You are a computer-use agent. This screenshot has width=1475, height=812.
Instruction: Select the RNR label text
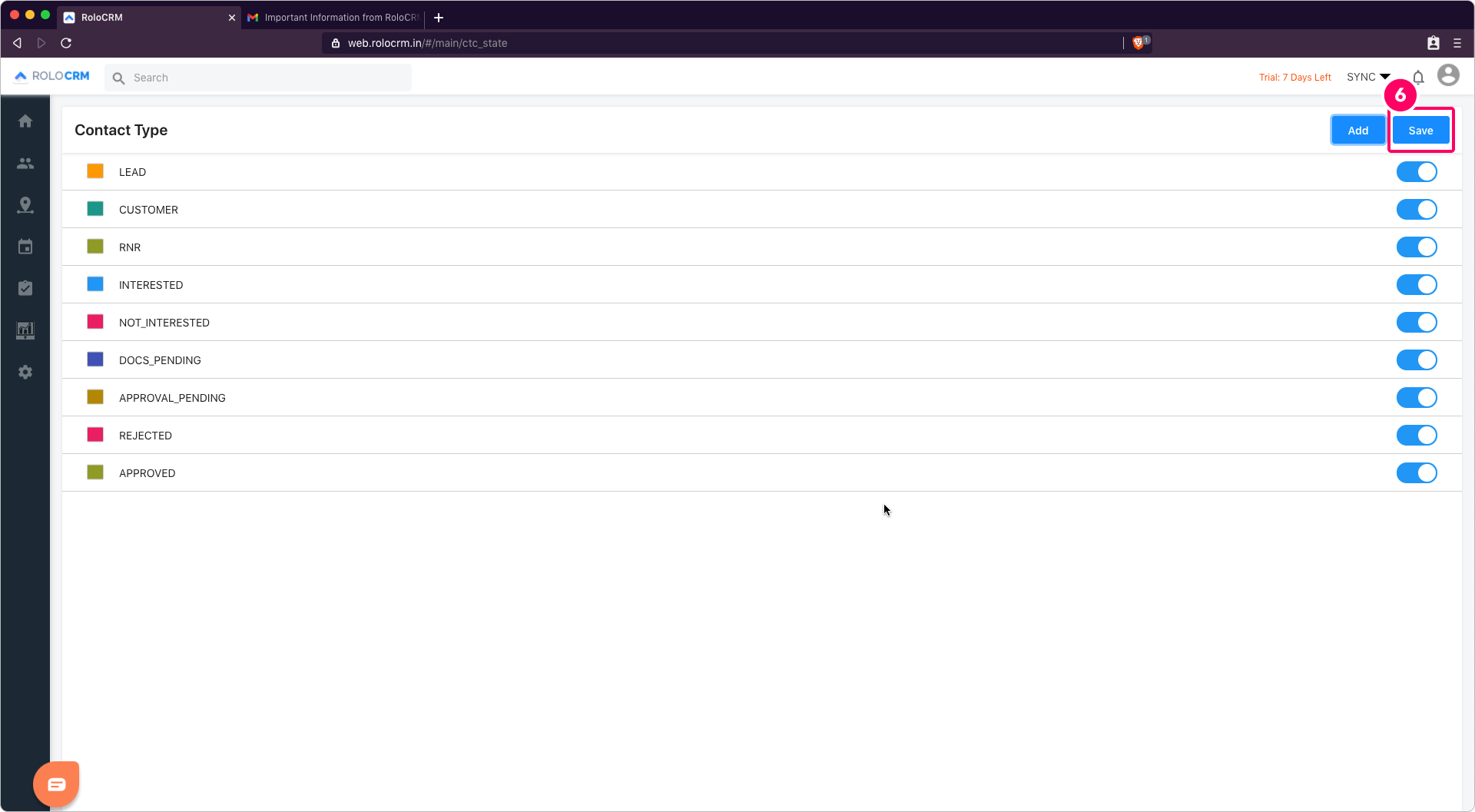(130, 247)
